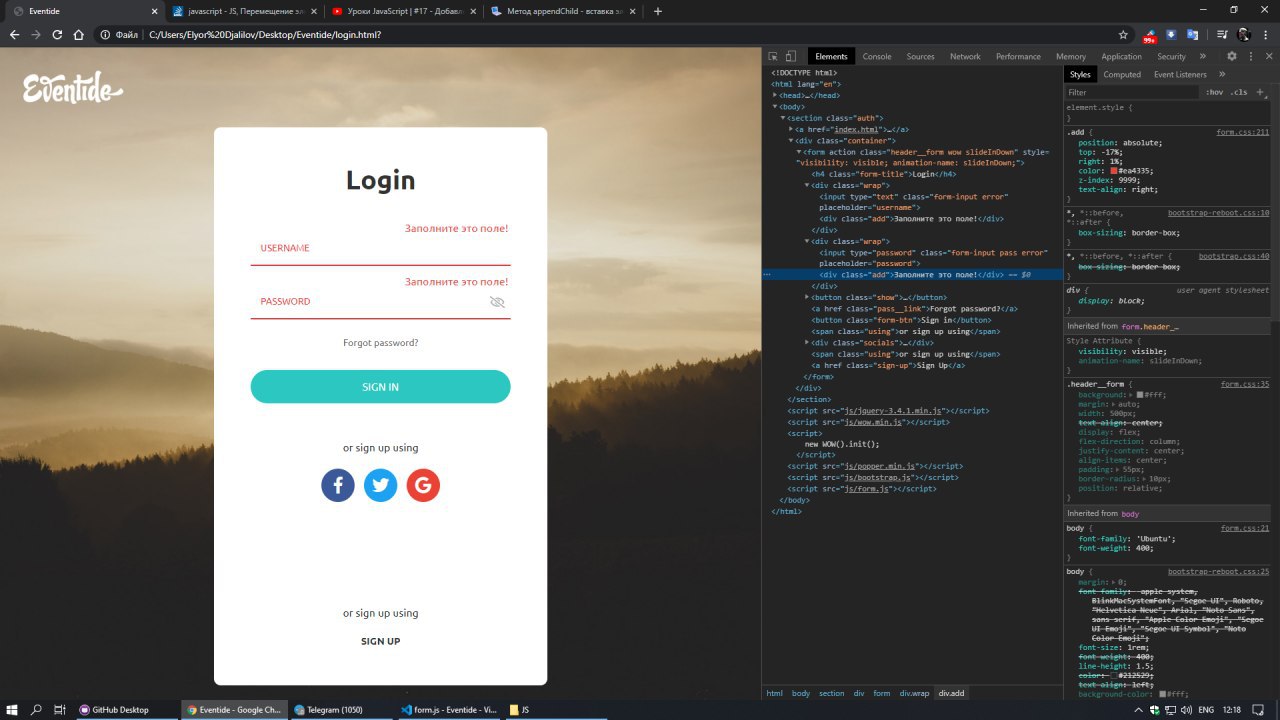The width and height of the screenshot is (1280, 720).
Task: Sign up with the Google icon
Action: pos(423,486)
